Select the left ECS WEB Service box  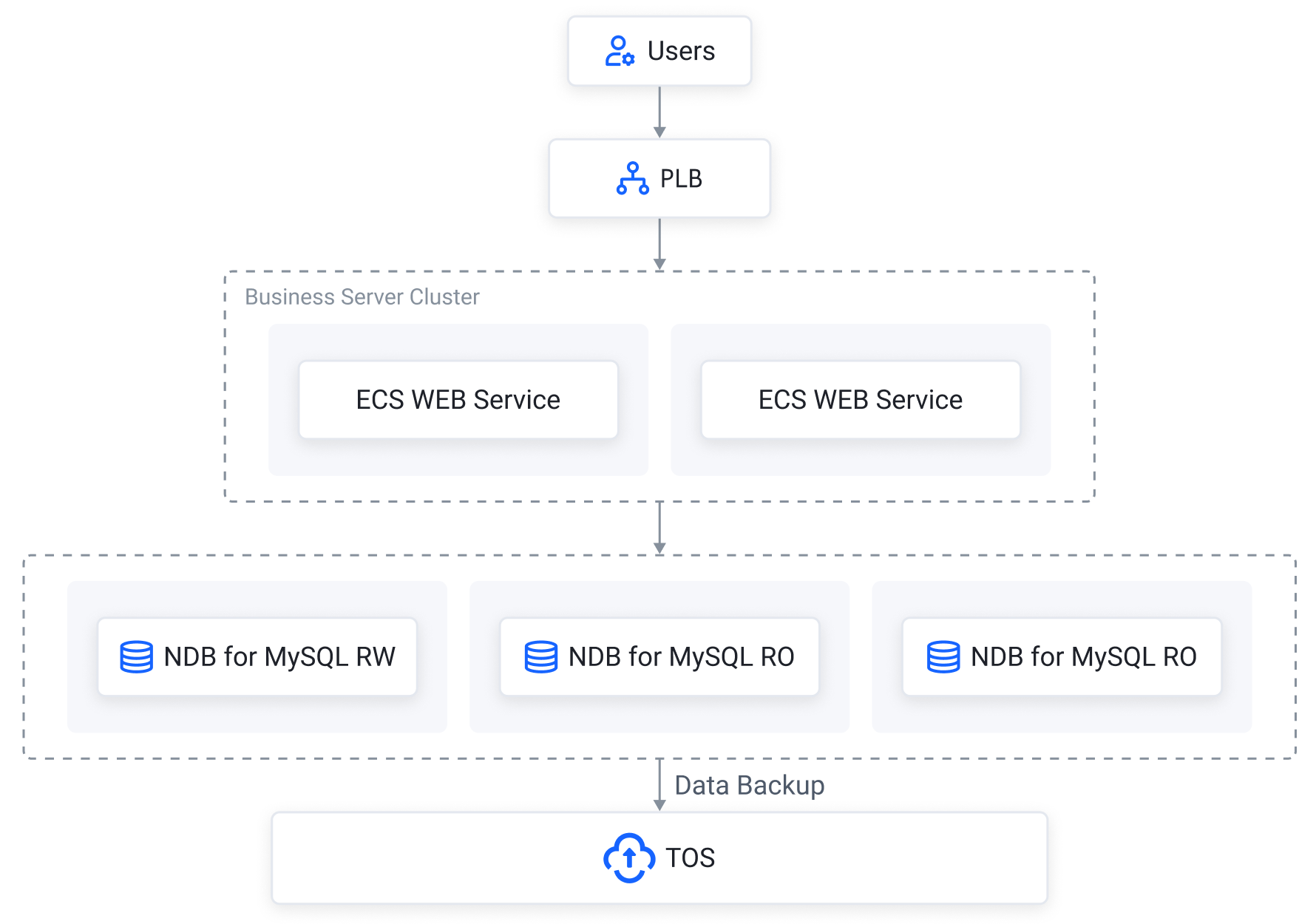click(x=458, y=400)
